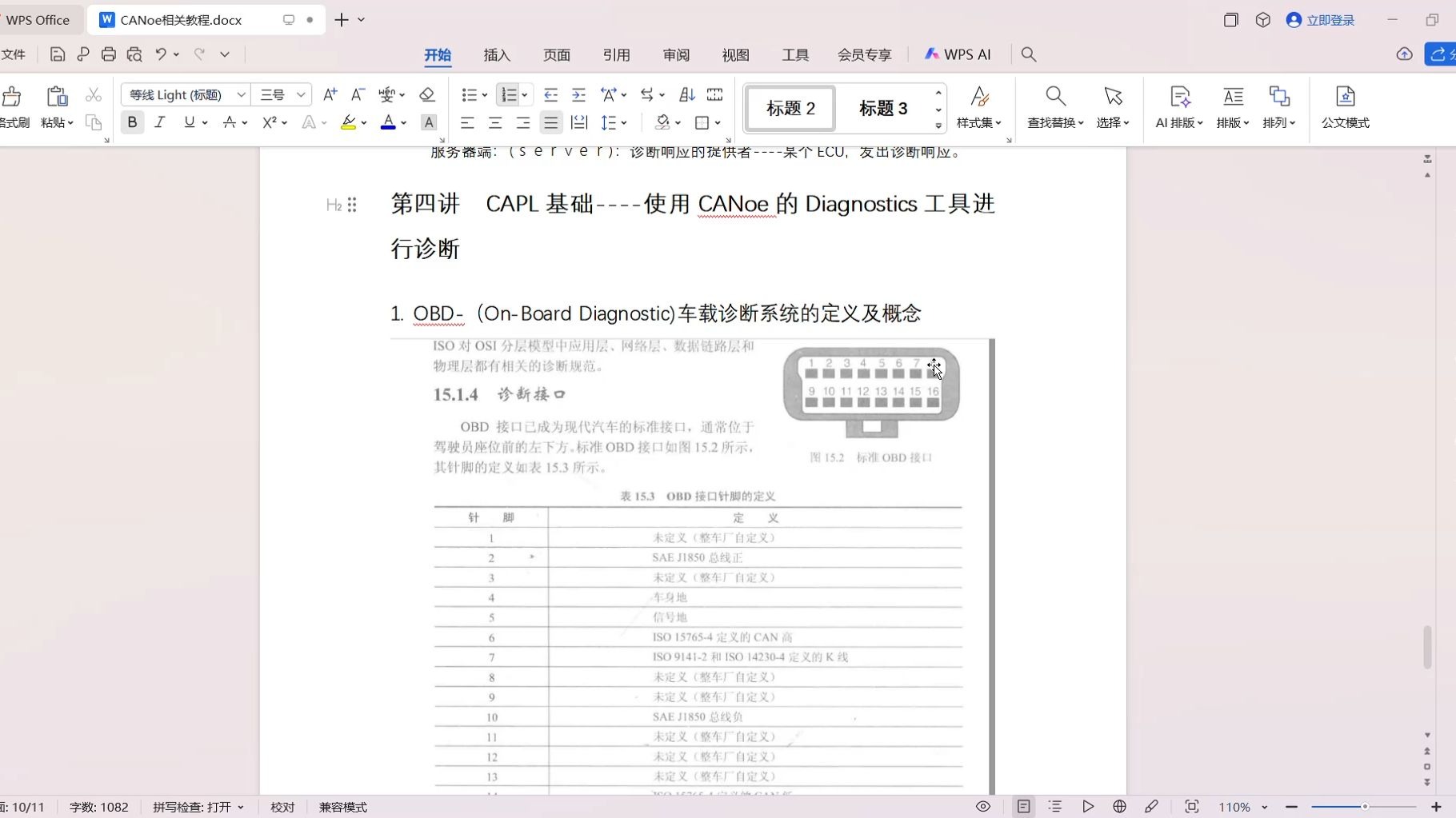Select the phonetic guide (拼音) tool
1456x818 pixels.
388,94
